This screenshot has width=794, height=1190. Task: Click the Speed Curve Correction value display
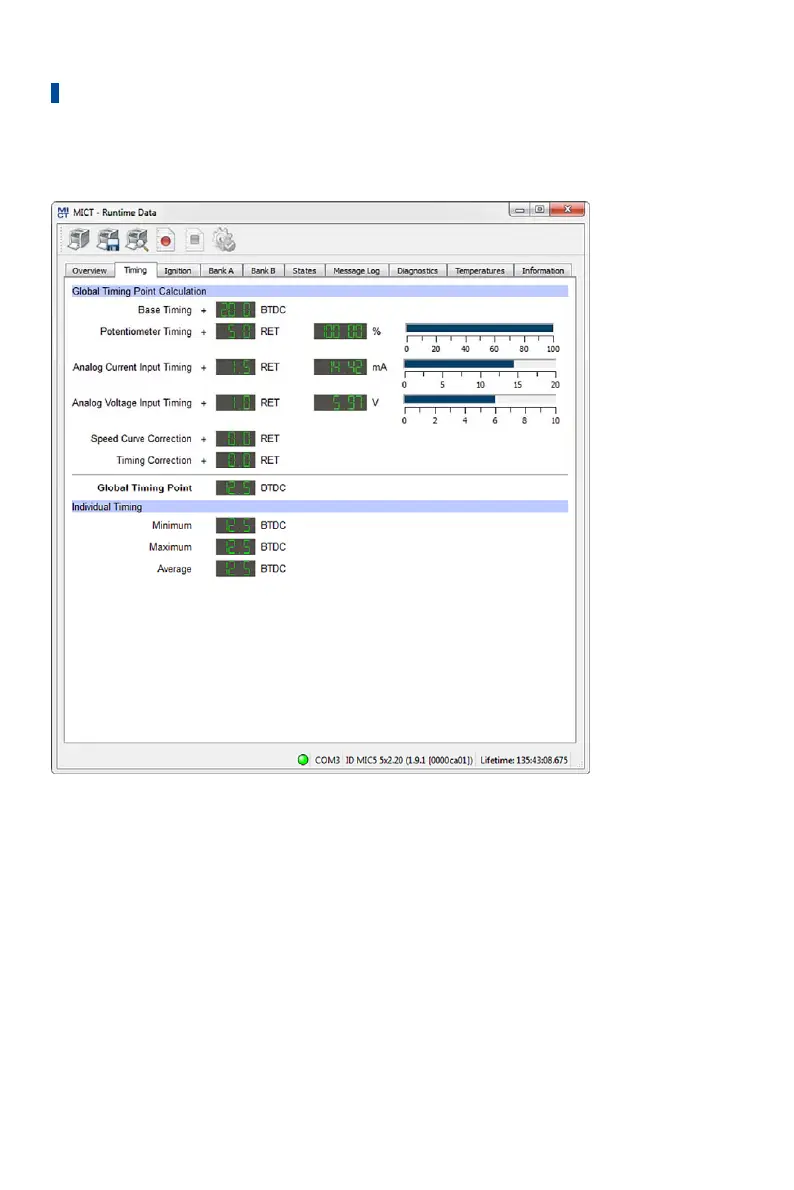[235, 439]
